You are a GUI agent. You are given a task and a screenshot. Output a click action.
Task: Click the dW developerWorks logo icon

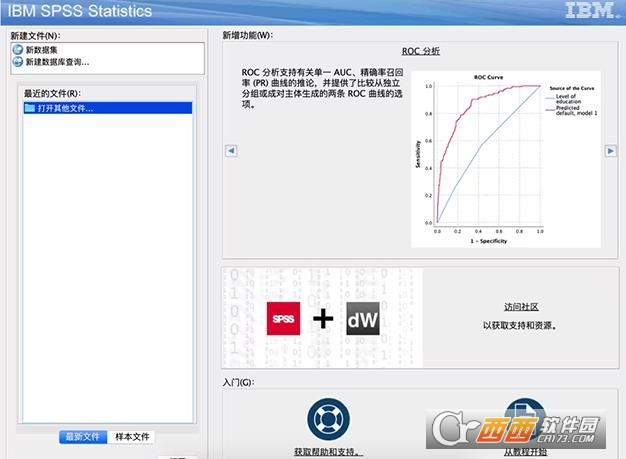(x=363, y=319)
